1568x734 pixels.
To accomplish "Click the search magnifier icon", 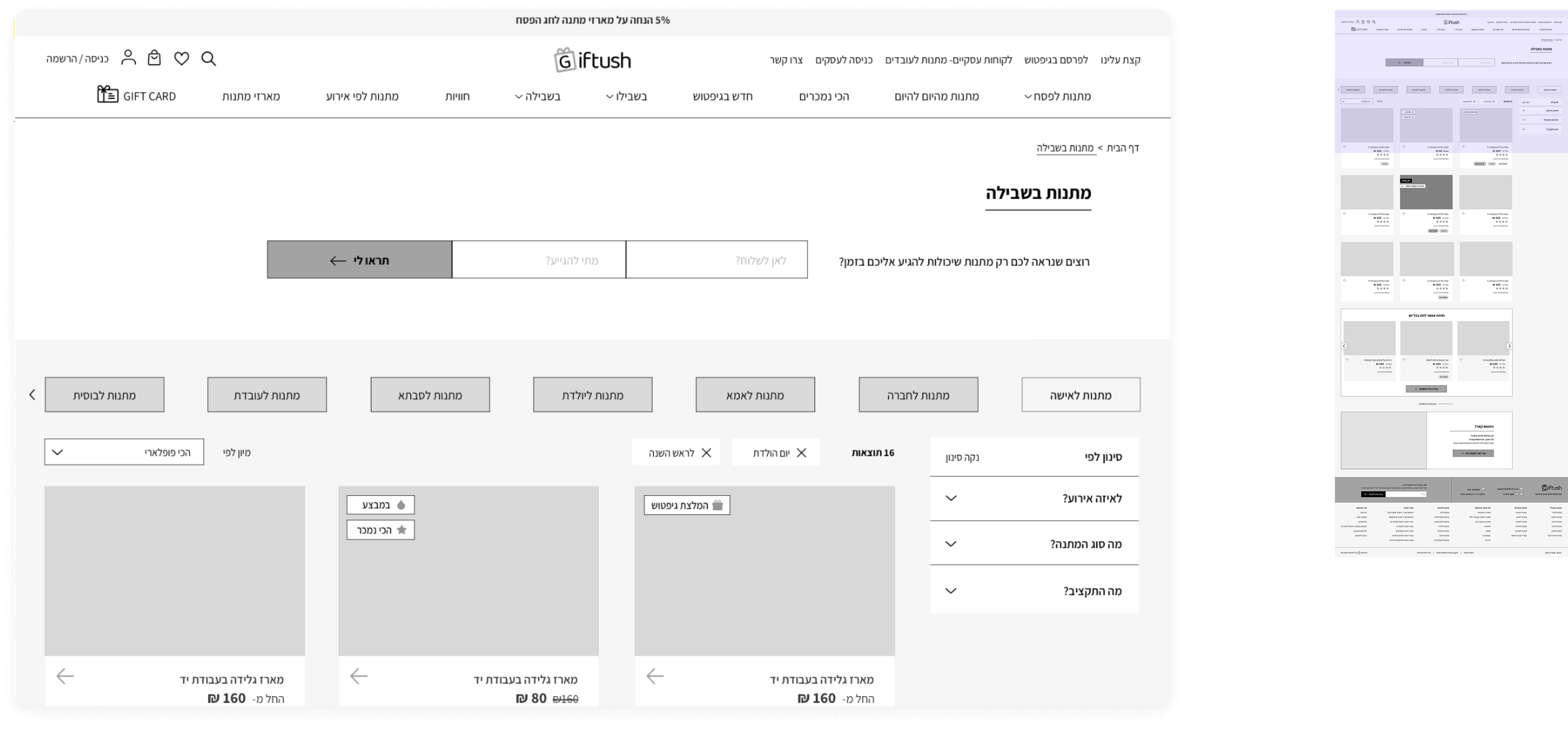I will 209,59.
